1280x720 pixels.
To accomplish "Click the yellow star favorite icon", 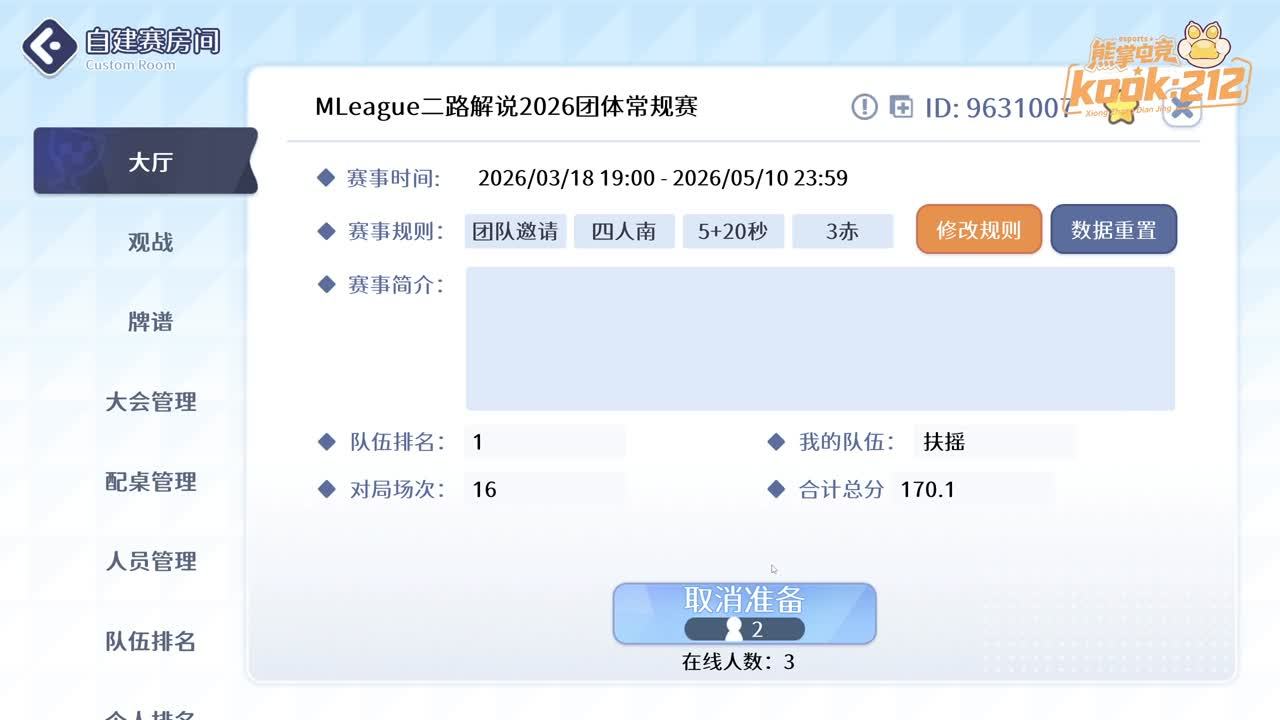I will pyautogui.click(x=1120, y=110).
